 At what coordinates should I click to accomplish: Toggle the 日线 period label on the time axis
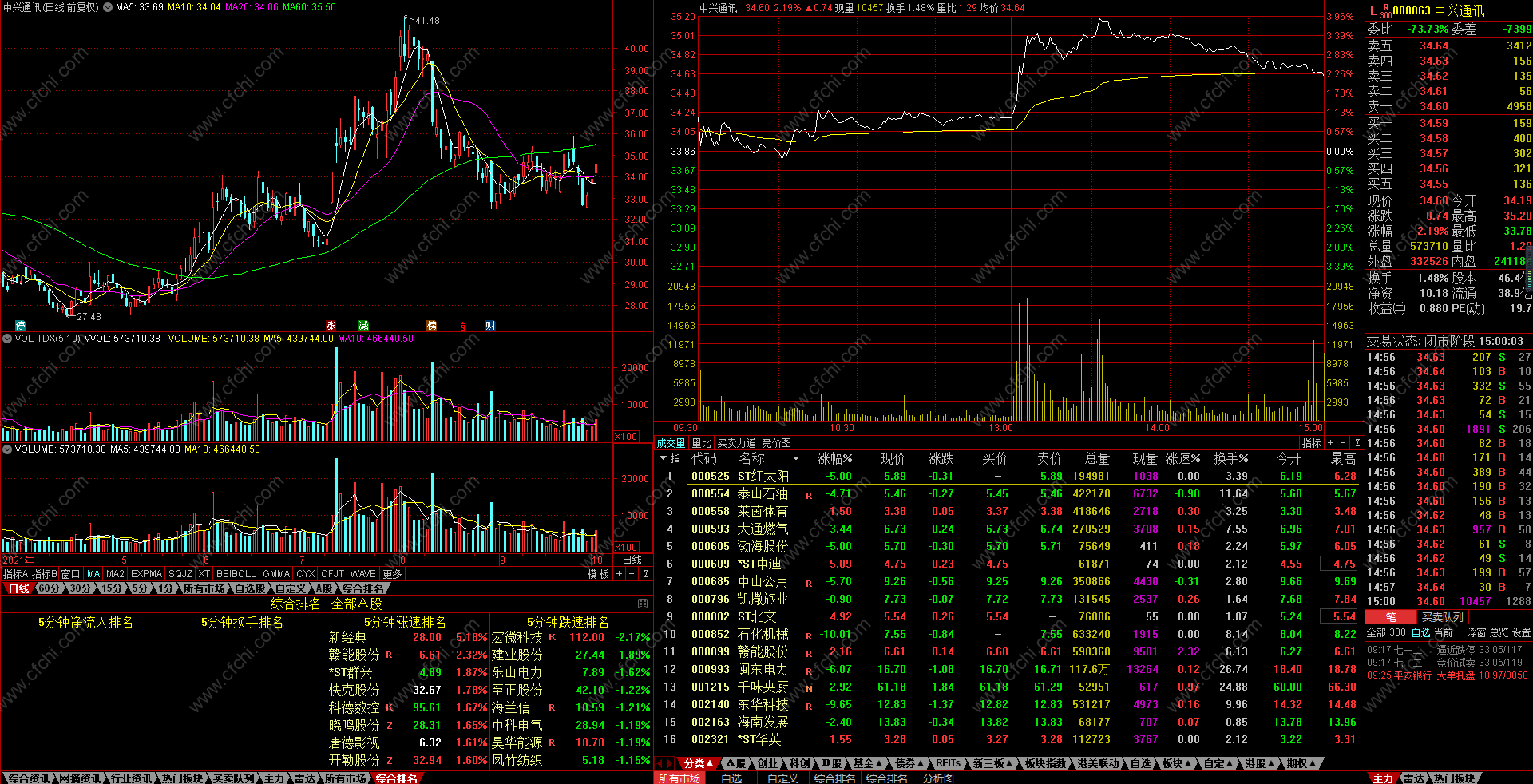pyautogui.click(x=632, y=560)
